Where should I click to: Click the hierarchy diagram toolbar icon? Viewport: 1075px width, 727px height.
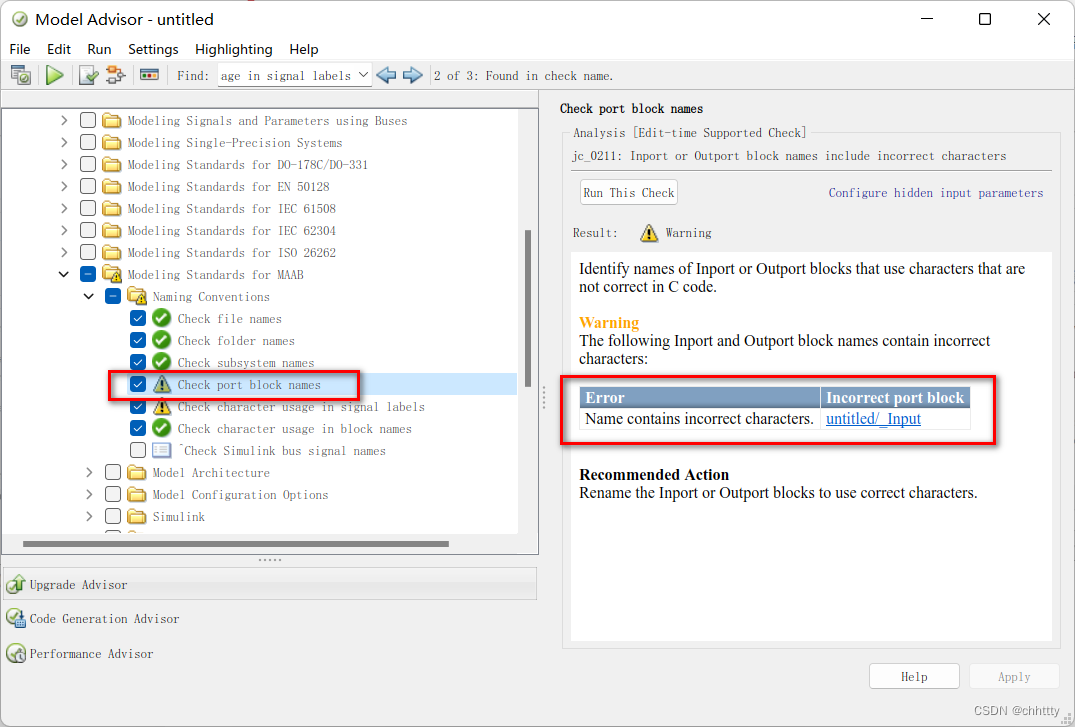click(115, 75)
